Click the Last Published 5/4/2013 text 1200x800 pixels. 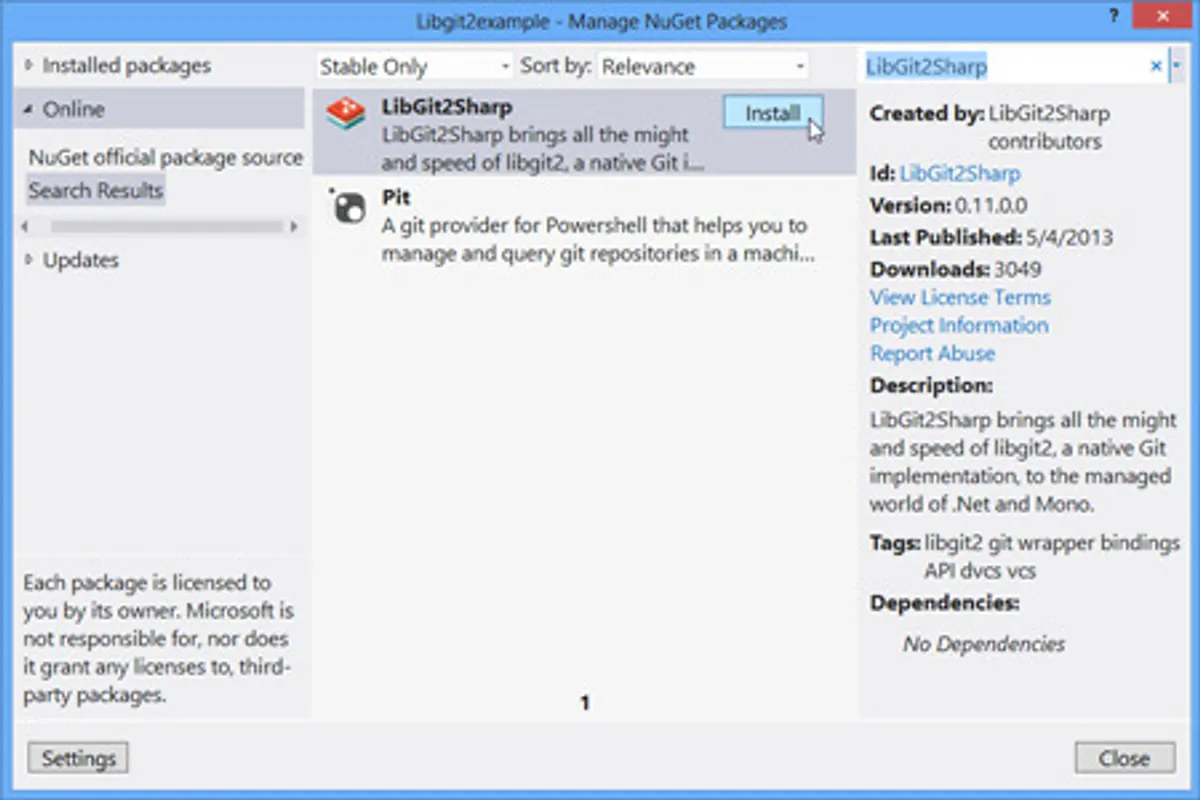pyautogui.click(x=991, y=237)
